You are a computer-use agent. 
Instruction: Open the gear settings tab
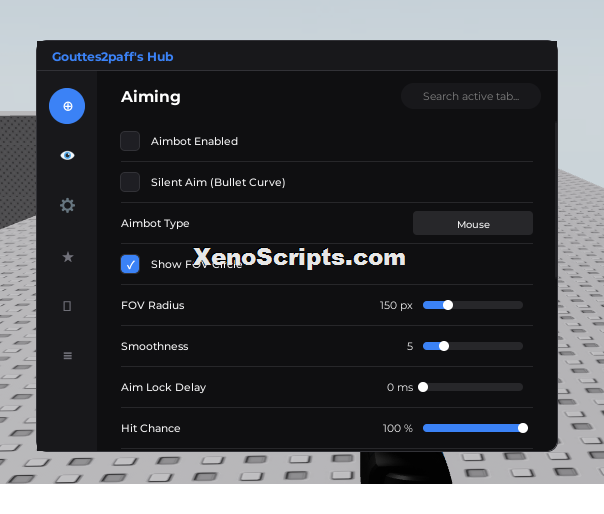tap(67, 205)
